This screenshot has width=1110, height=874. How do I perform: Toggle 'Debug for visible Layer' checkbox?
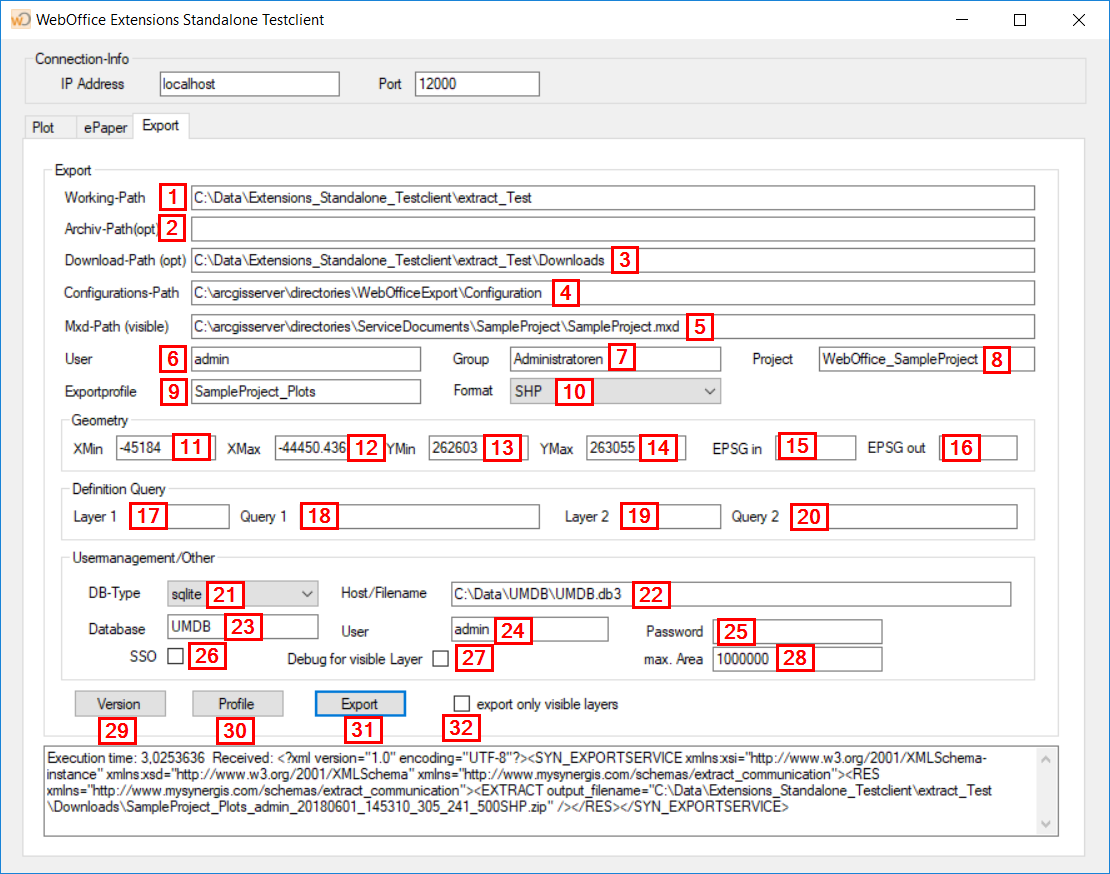[441, 658]
